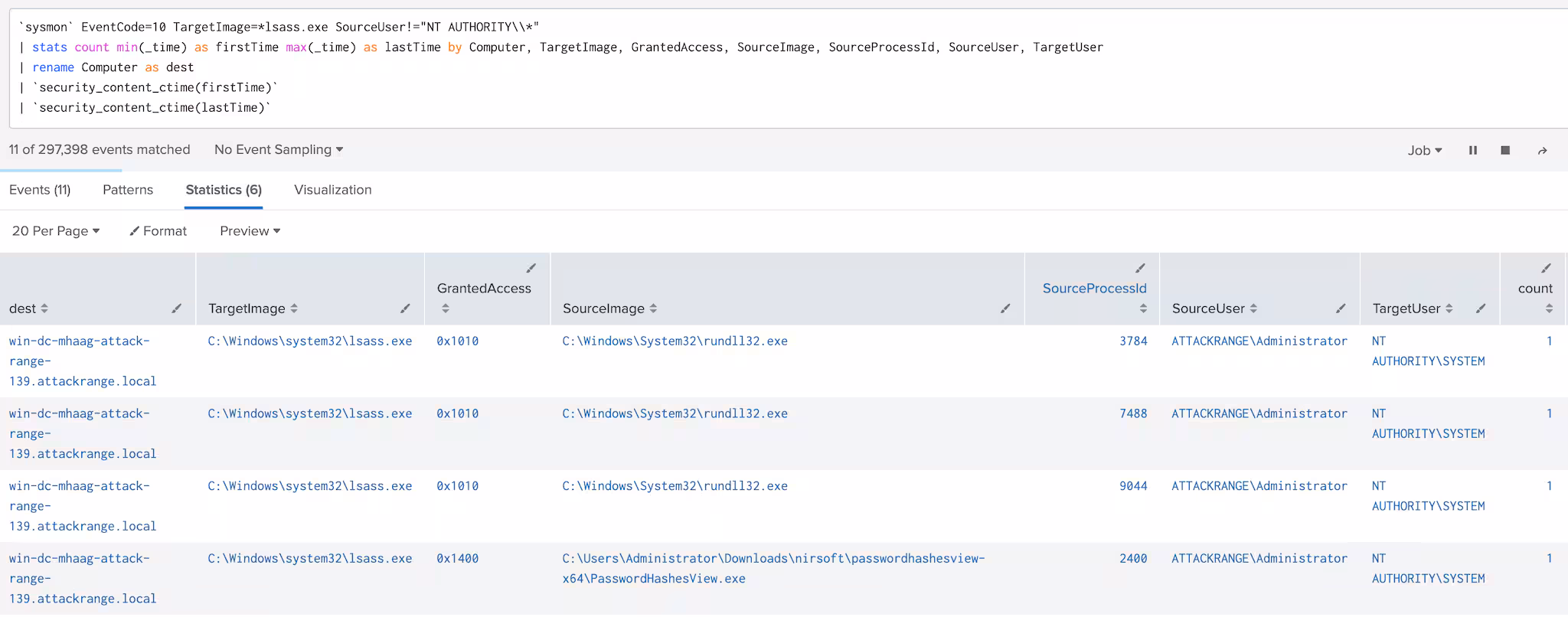Toggle sort on TargetUser column
Viewport: 1568px width, 617px height.
click(x=1449, y=308)
